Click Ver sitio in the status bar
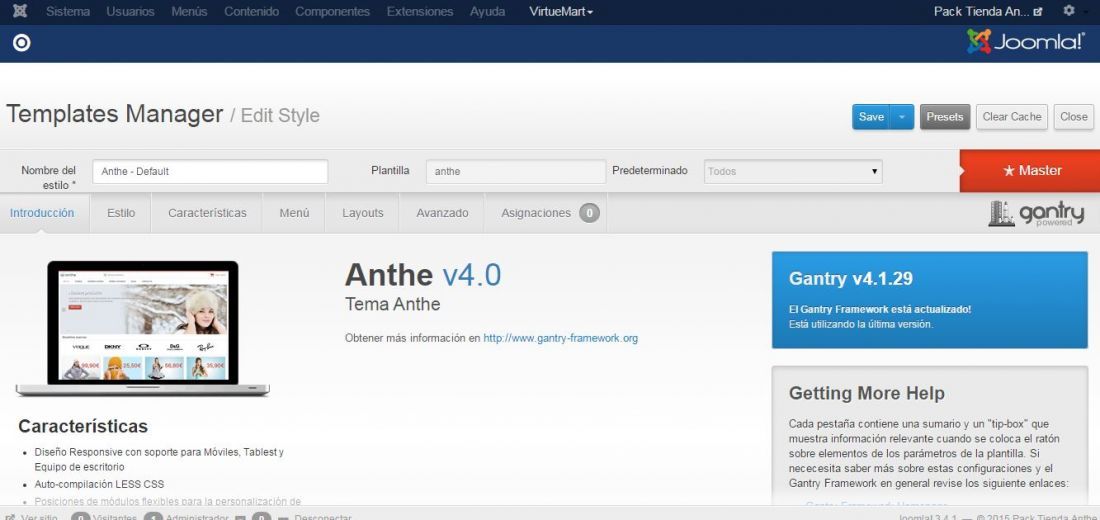This screenshot has width=1100, height=520. pos(32,518)
